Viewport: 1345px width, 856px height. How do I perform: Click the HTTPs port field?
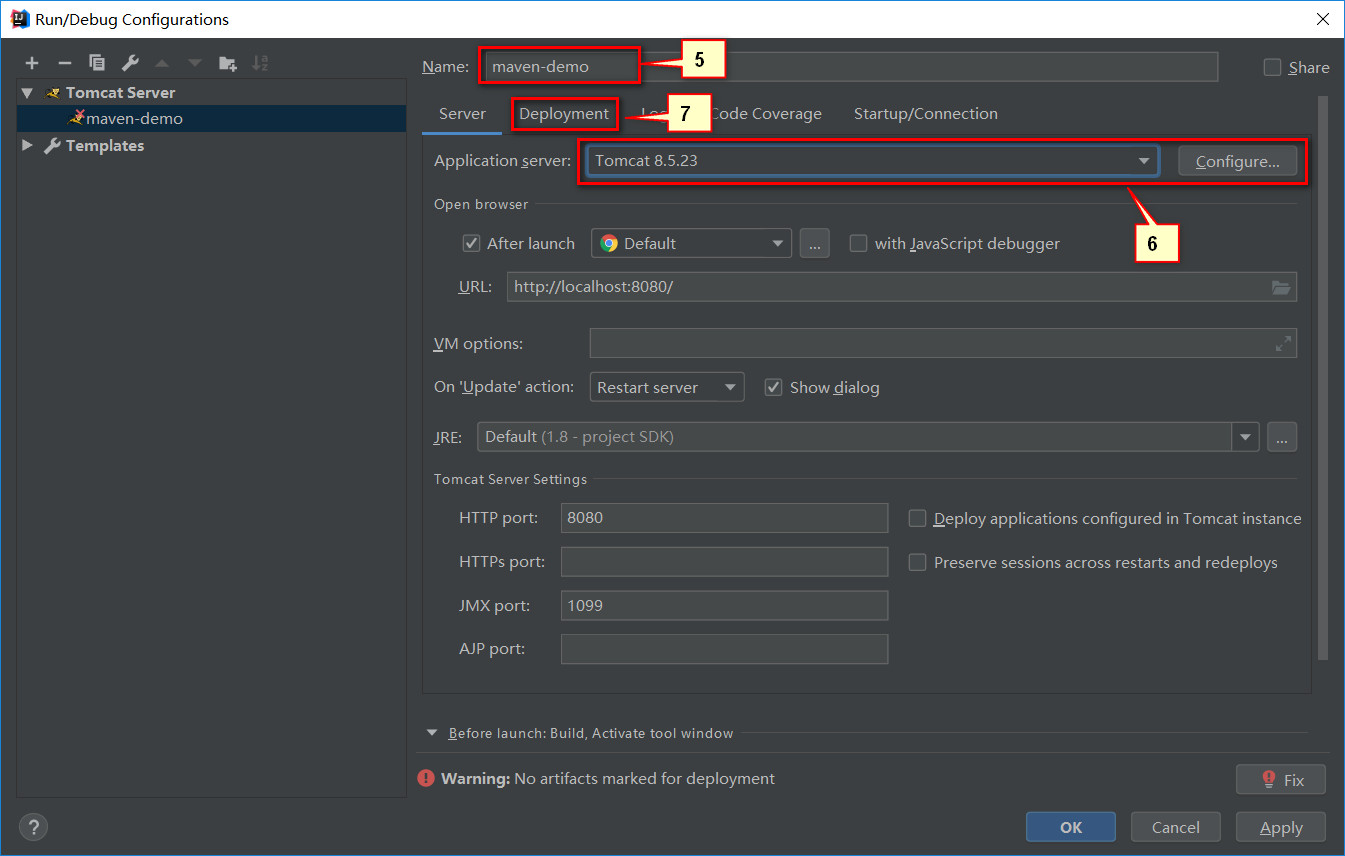tap(724, 562)
